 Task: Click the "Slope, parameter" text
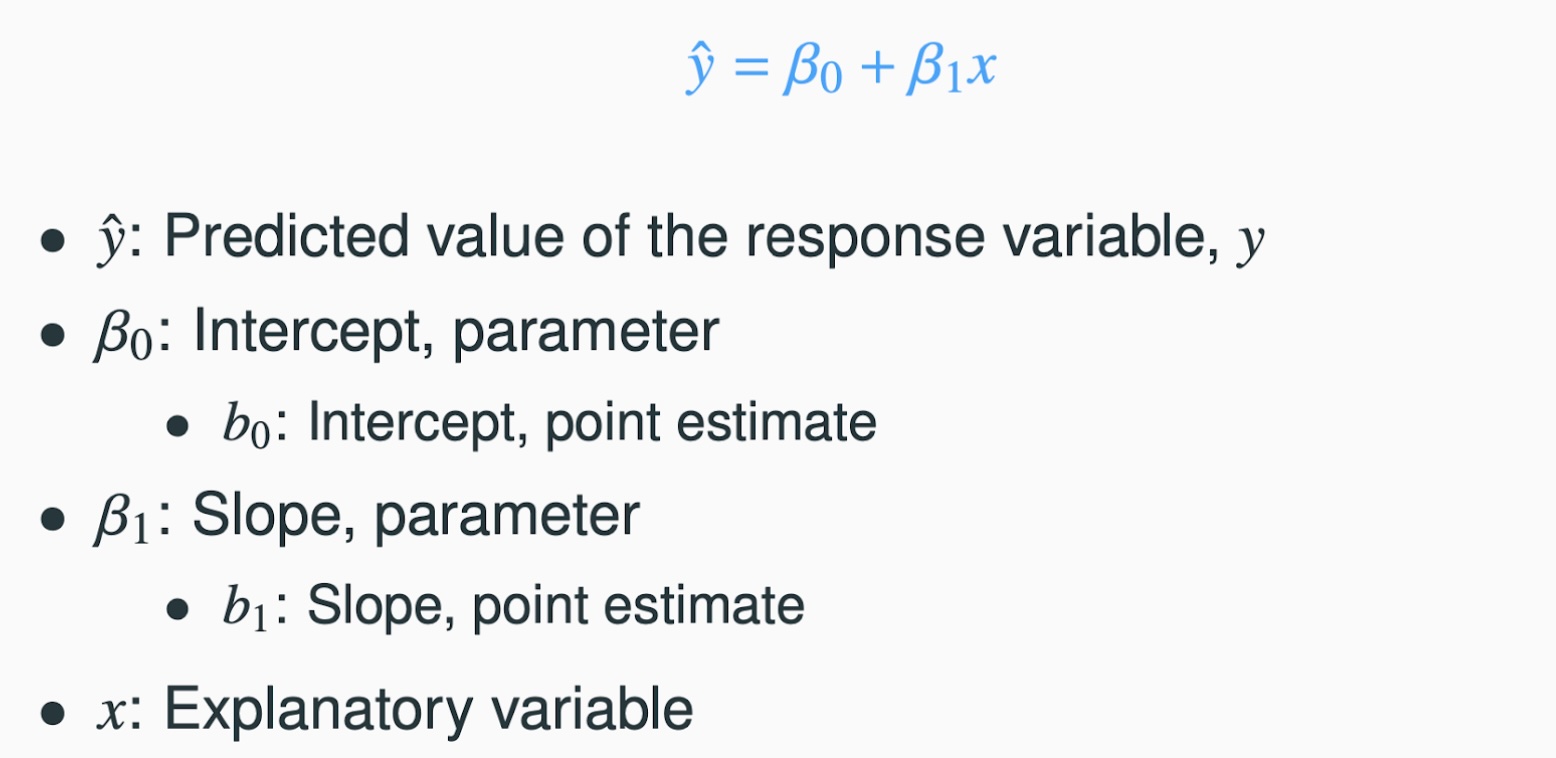(x=415, y=514)
